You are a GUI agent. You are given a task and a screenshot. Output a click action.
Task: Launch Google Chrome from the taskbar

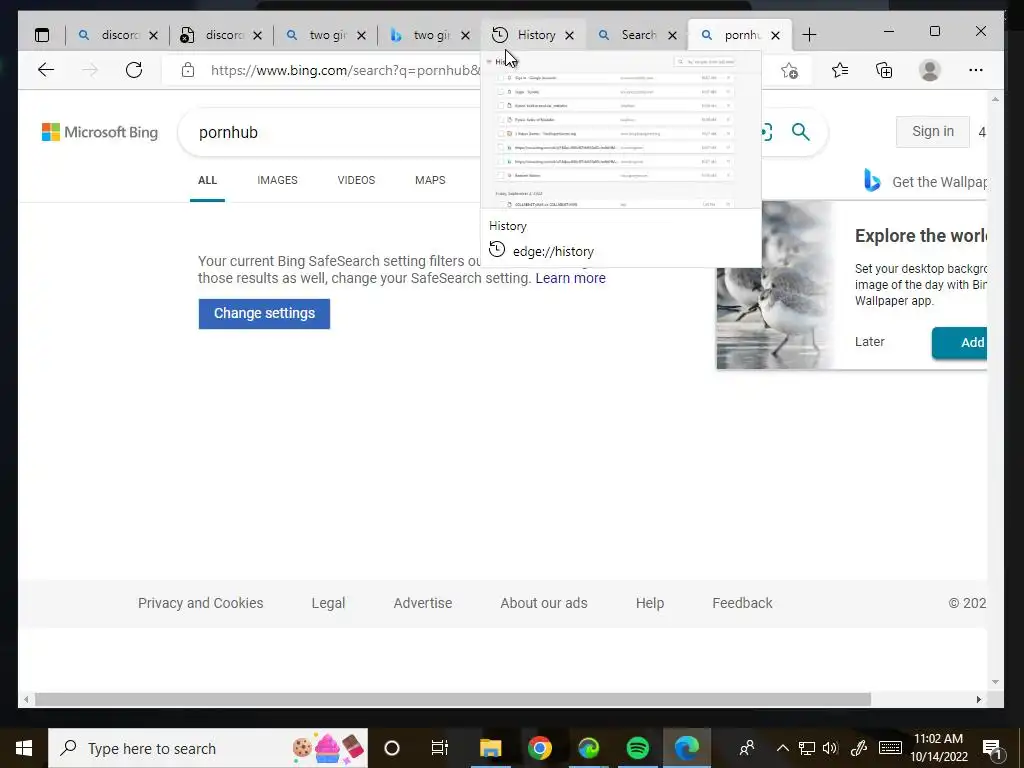[x=539, y=748]
